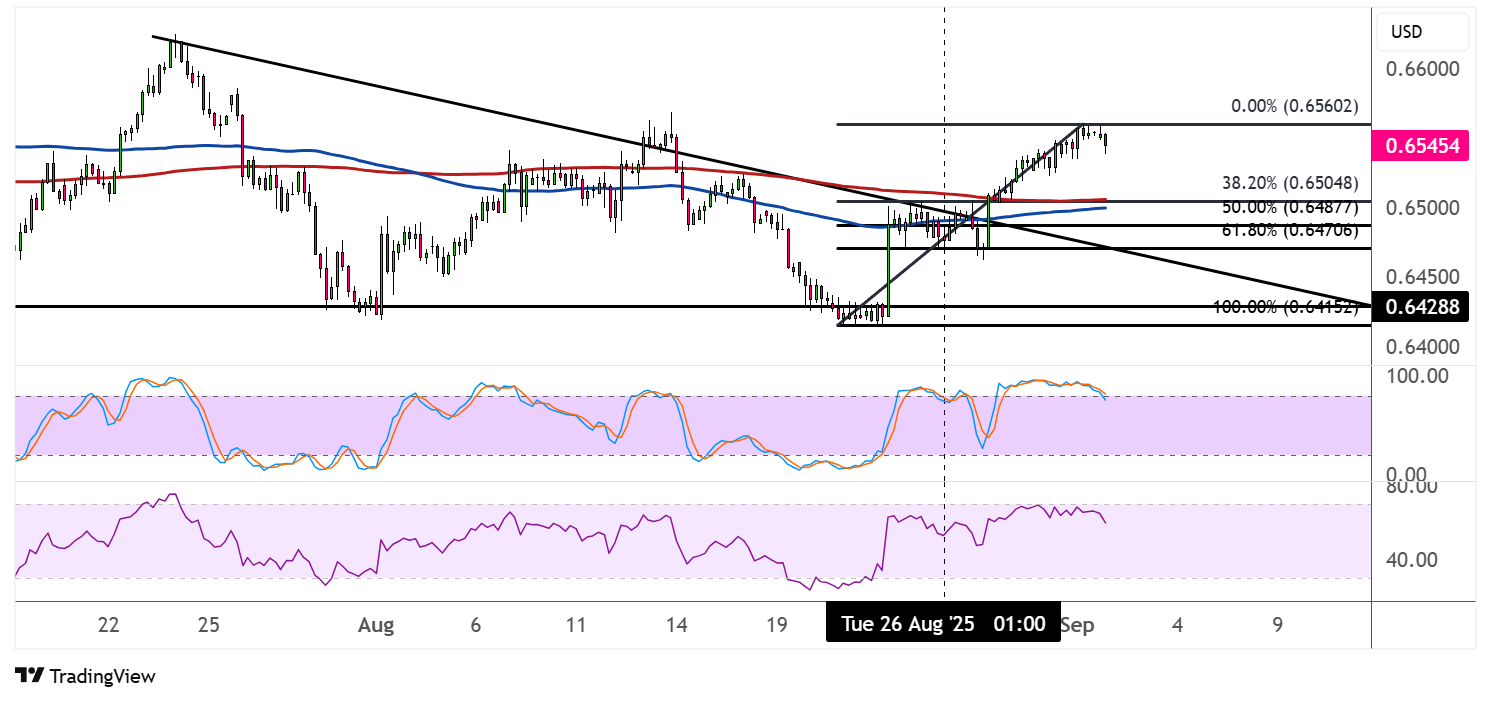Click the TradingView logo link

[x=86, y=676]
